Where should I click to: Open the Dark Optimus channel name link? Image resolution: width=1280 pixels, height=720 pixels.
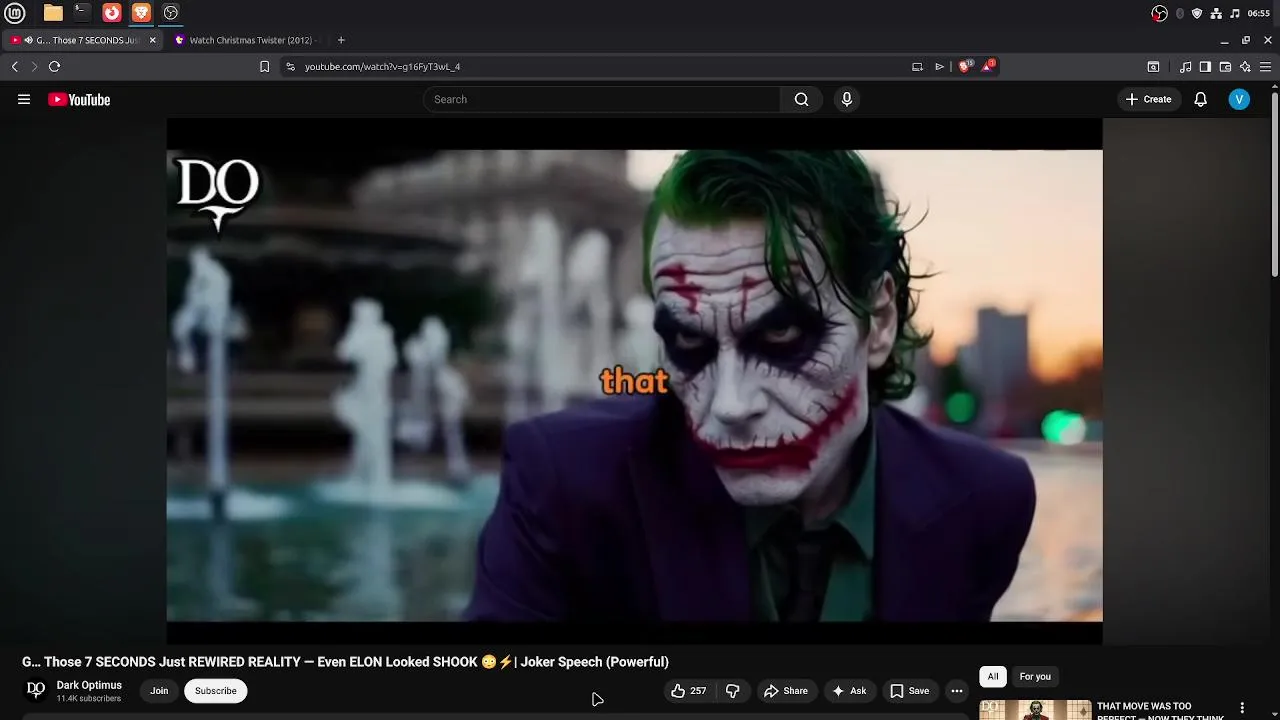coord(89,685)
